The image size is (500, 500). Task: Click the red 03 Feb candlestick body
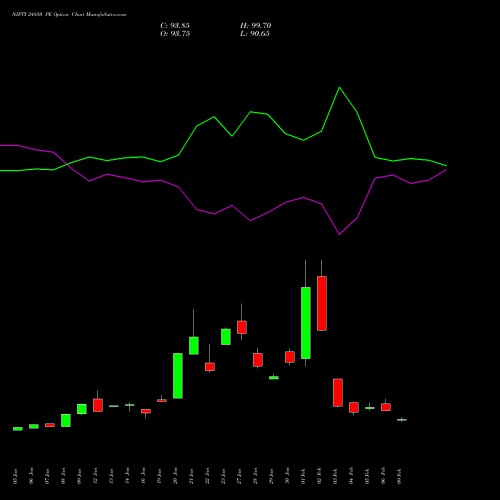(x=338, y=393)
